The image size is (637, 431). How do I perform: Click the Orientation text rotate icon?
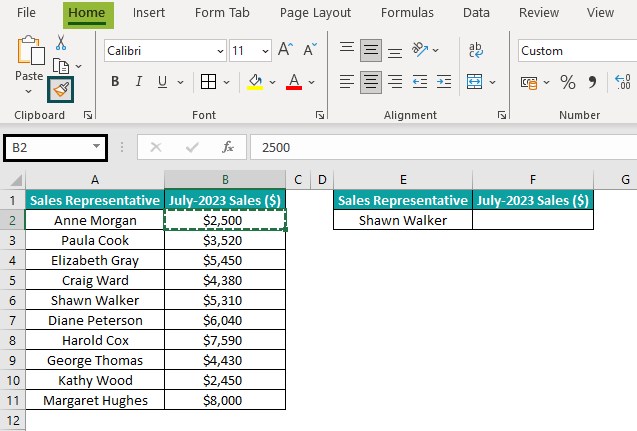point(420,50)
